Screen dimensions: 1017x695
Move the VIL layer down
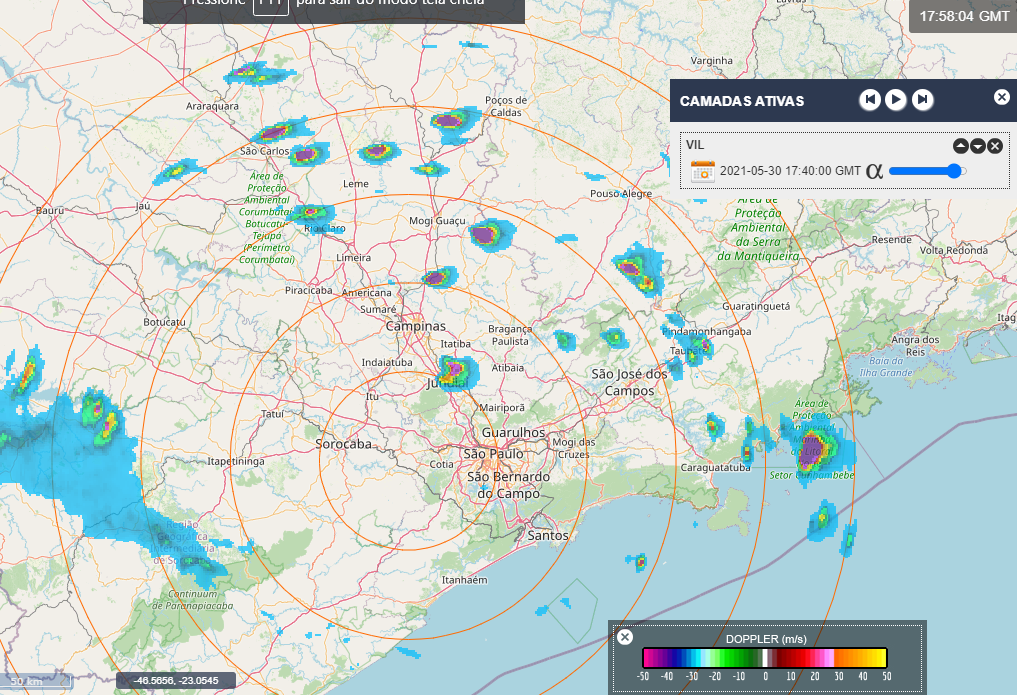(977, 146)
